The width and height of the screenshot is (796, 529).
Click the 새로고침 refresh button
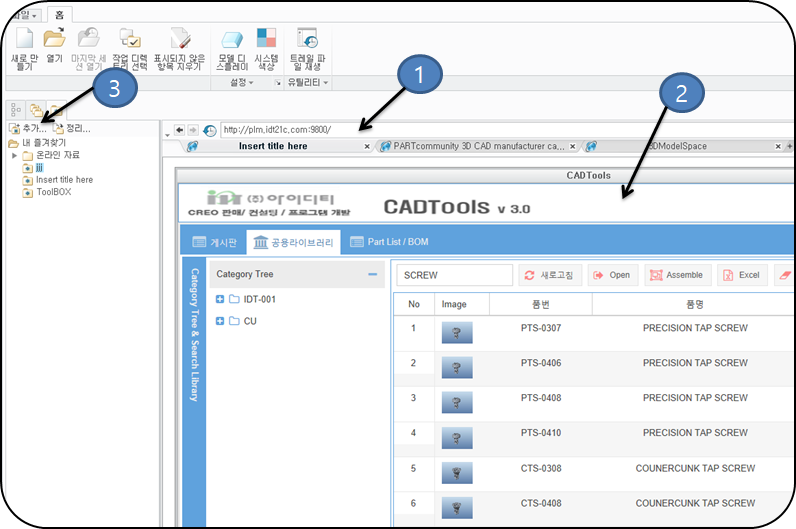[550, 275]
